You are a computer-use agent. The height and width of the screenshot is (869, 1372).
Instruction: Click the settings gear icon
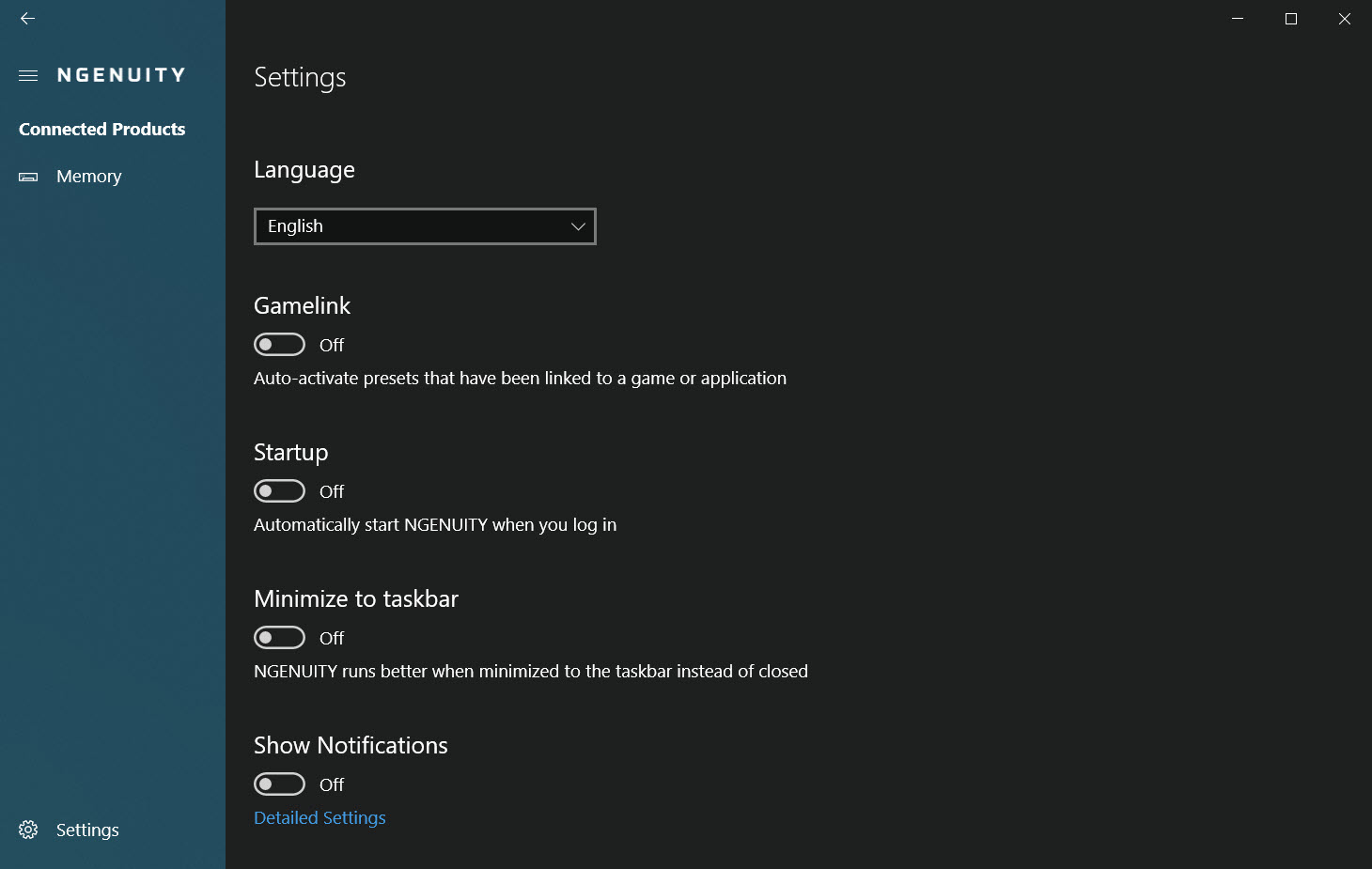point(28,830)
